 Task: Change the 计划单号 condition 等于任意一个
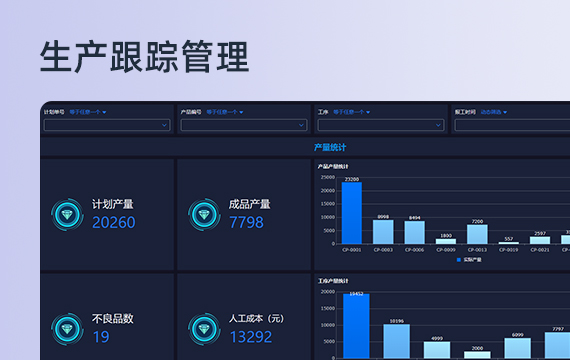(x=88, y=112)
